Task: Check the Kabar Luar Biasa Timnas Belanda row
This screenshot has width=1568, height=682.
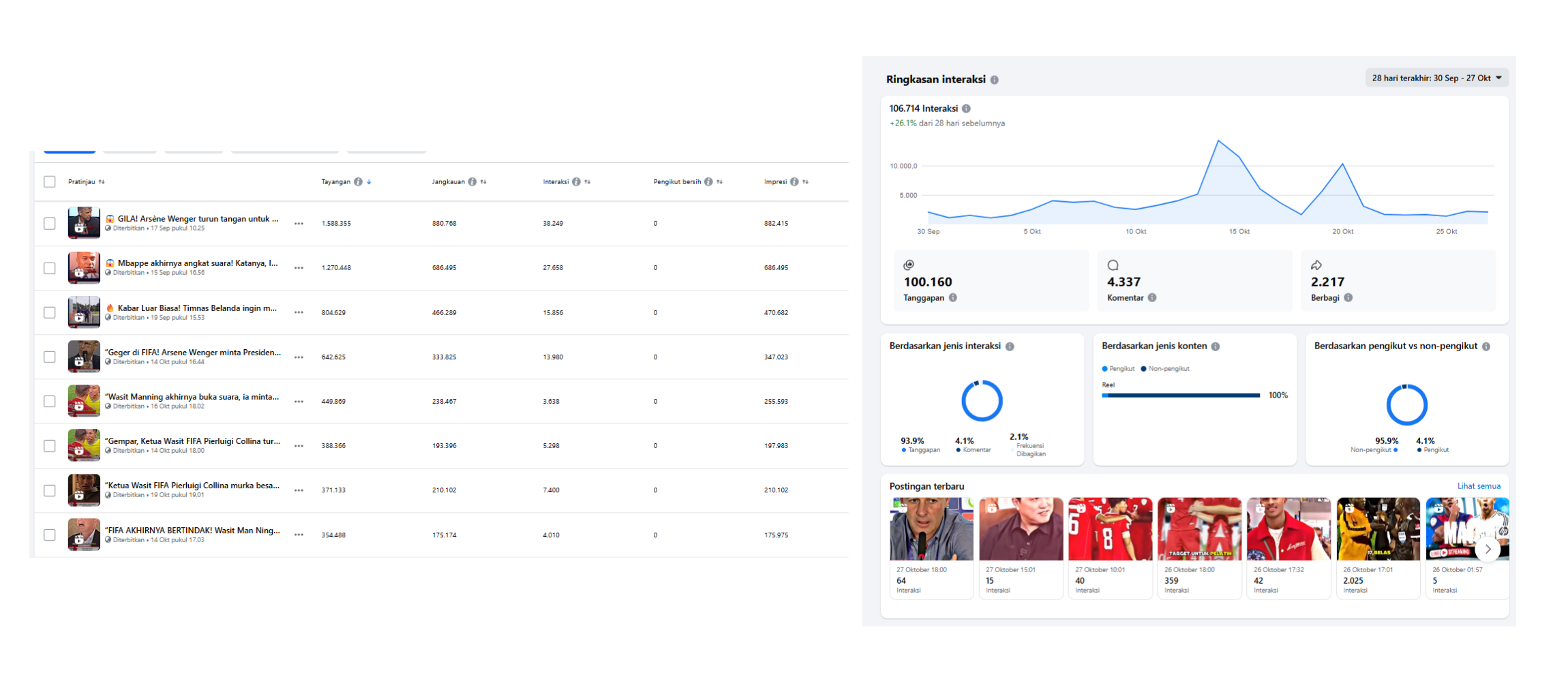Action: tap(50, 312)
